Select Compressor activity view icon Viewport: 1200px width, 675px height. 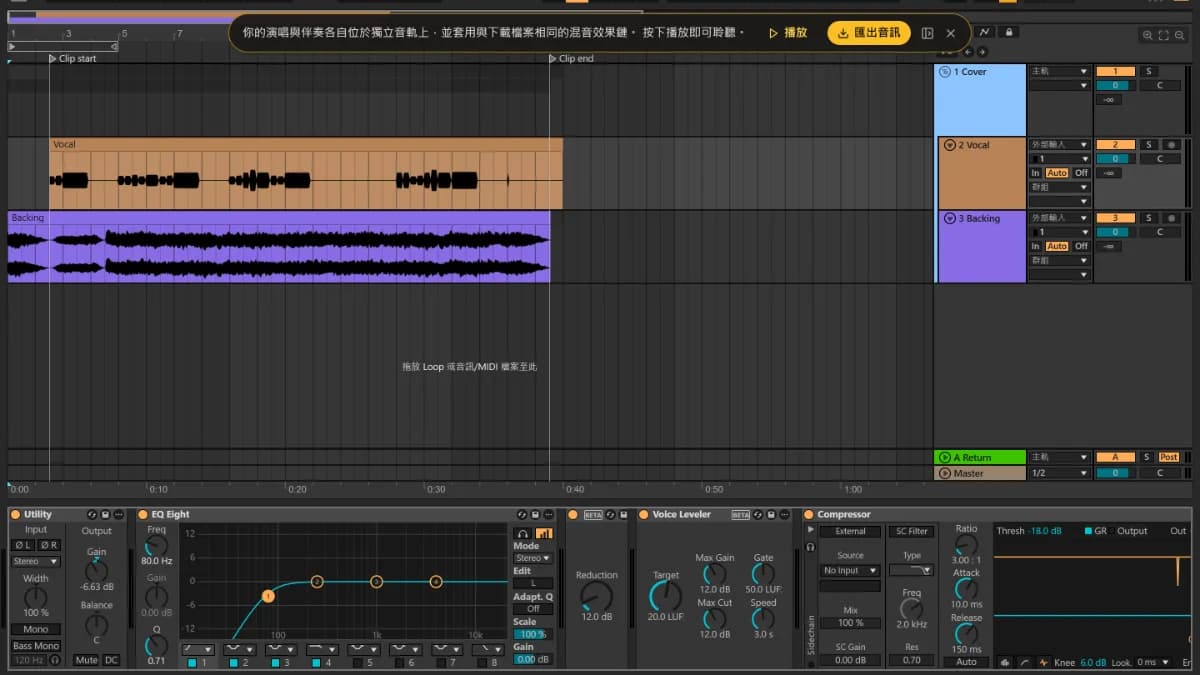click(x=1044, y=662)
